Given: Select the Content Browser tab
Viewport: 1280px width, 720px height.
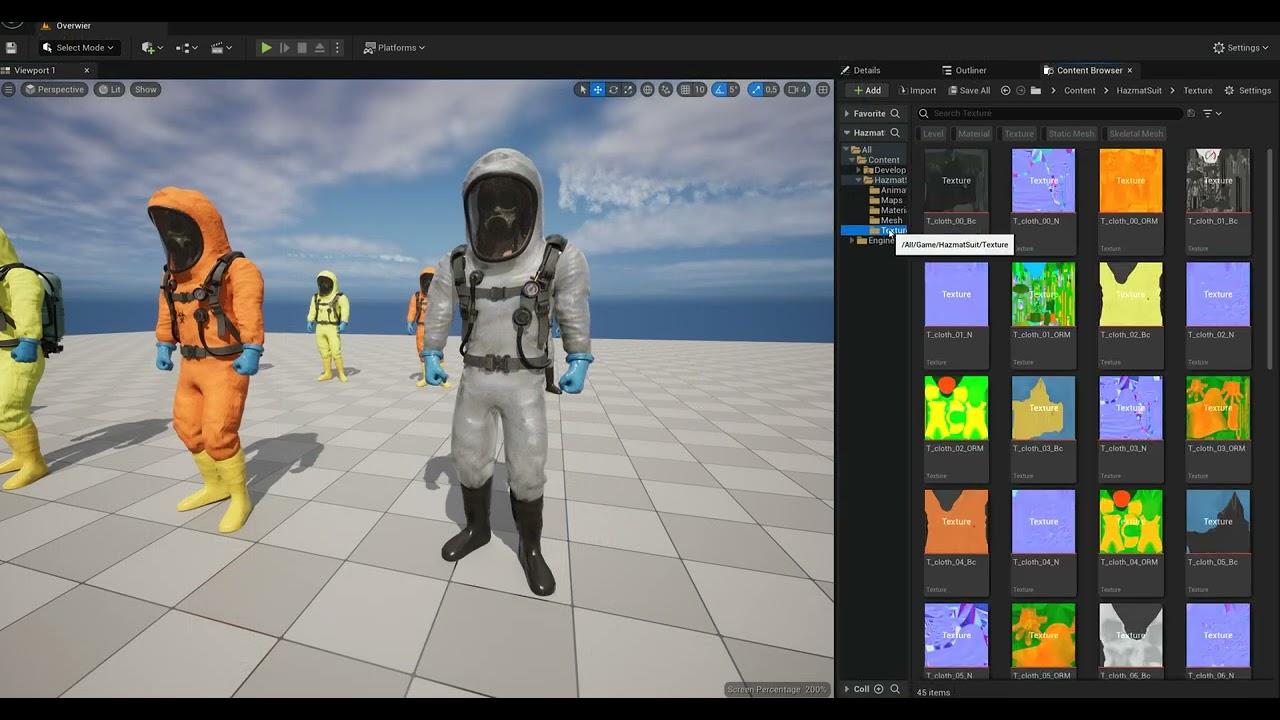Looking at the screenshot, I should (x=1083, y=70).
